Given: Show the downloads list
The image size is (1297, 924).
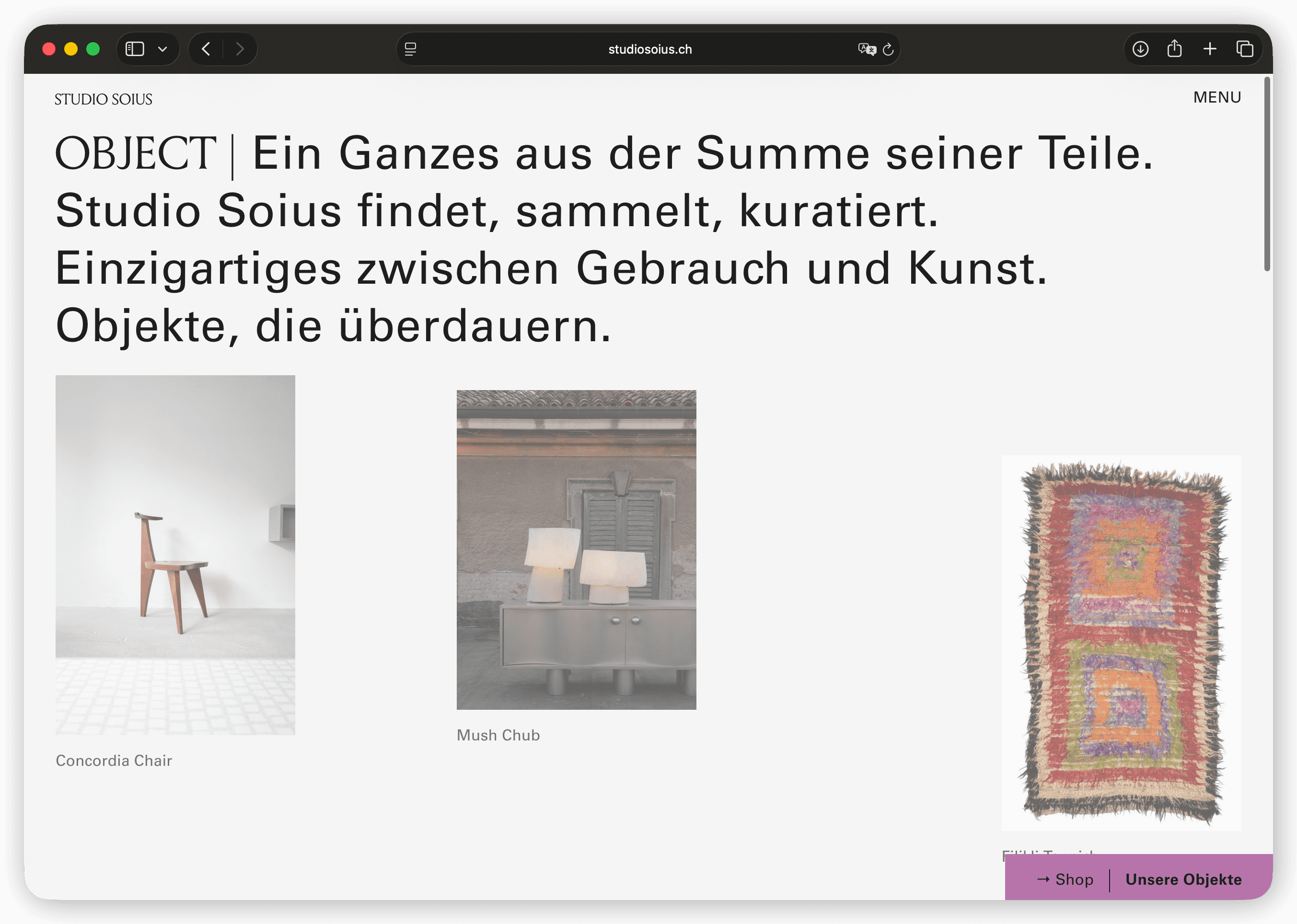Looking at the screenshot, I should [x=1140, y=49].
